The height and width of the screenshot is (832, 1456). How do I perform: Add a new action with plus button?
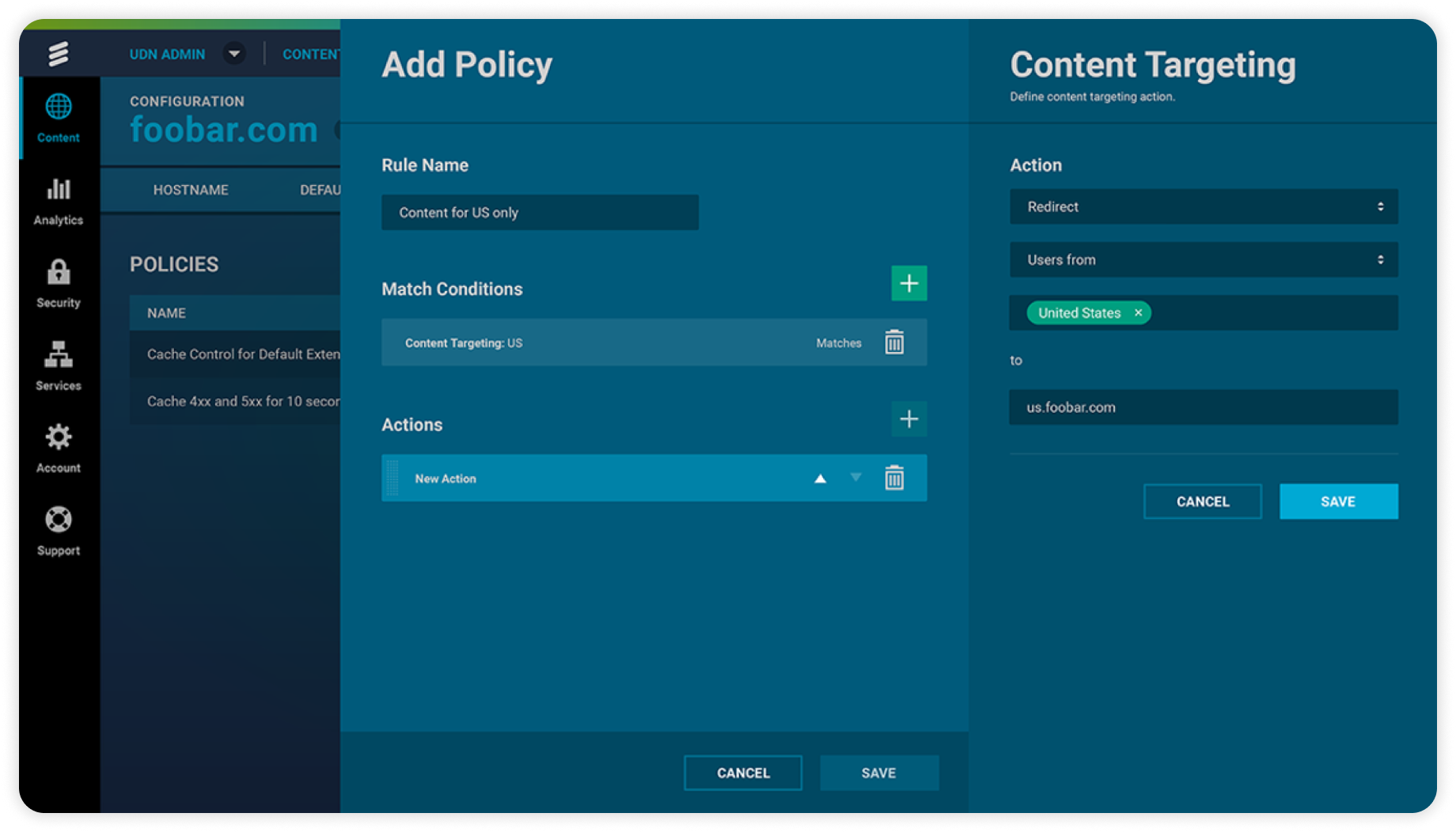click(909, 419)
